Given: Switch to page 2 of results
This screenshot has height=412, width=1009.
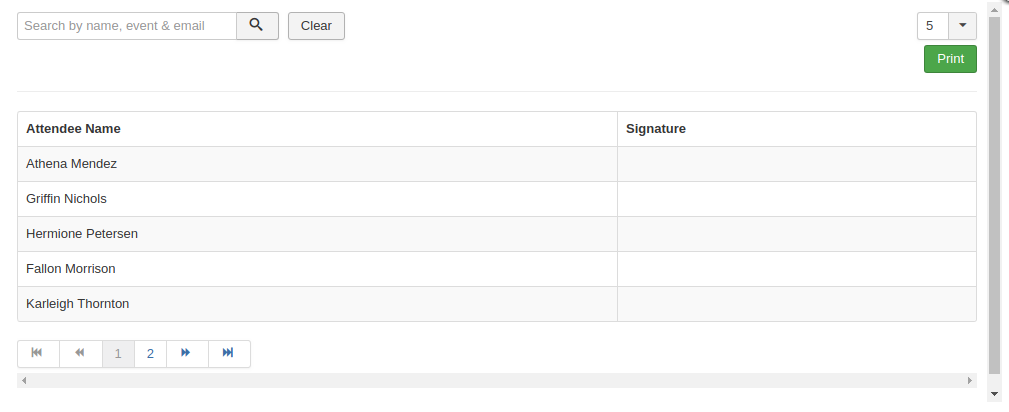Looking at the screenshot, I should click(x=150, y=353).
